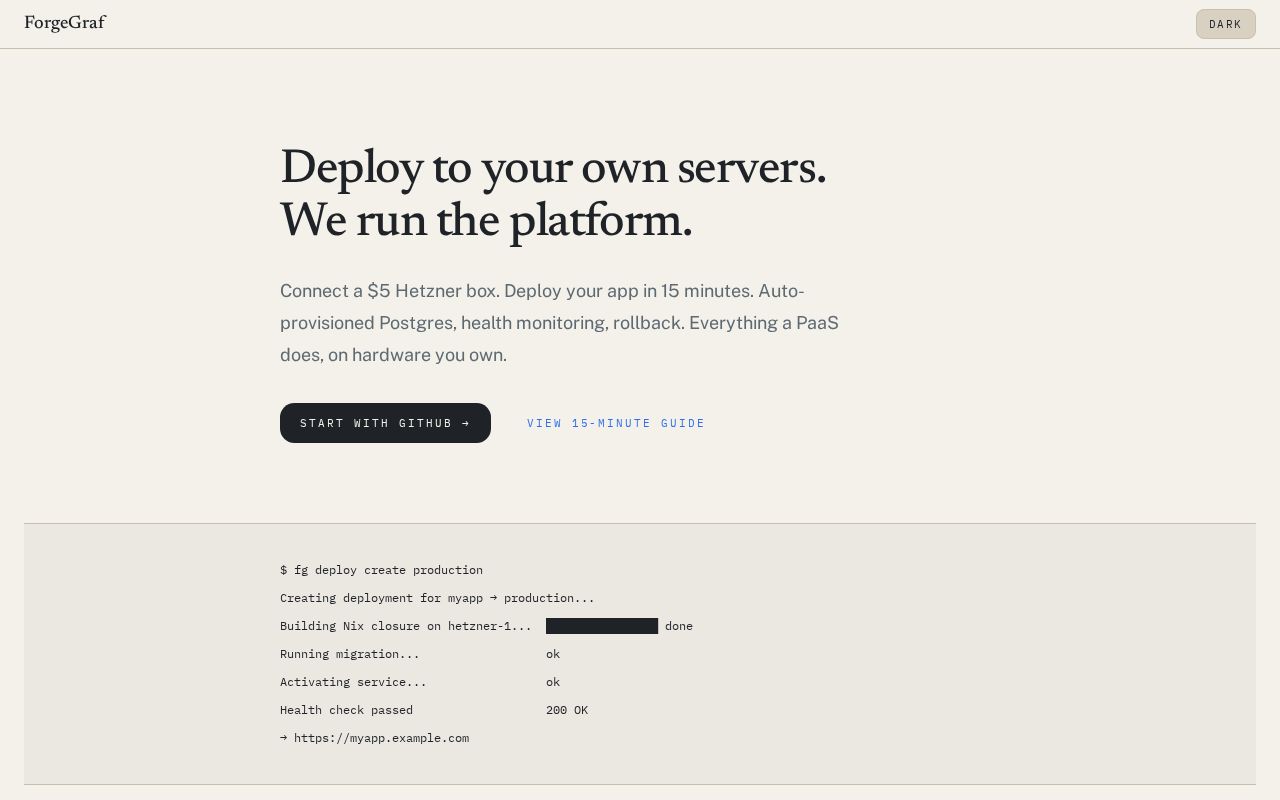Viewport: 1280px width, 800px height.
Task: Start with GitHub button
Action: point(385,423)
